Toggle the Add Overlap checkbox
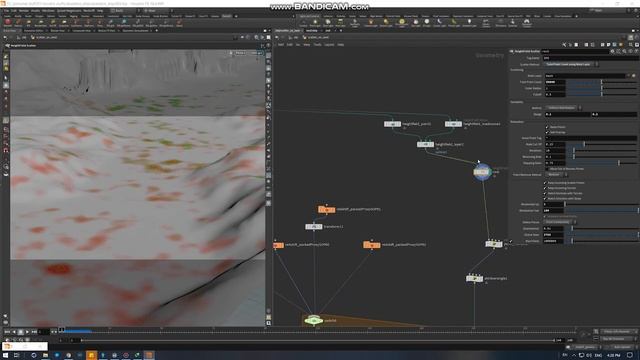 pyautogui.click(x=547, y=132)
